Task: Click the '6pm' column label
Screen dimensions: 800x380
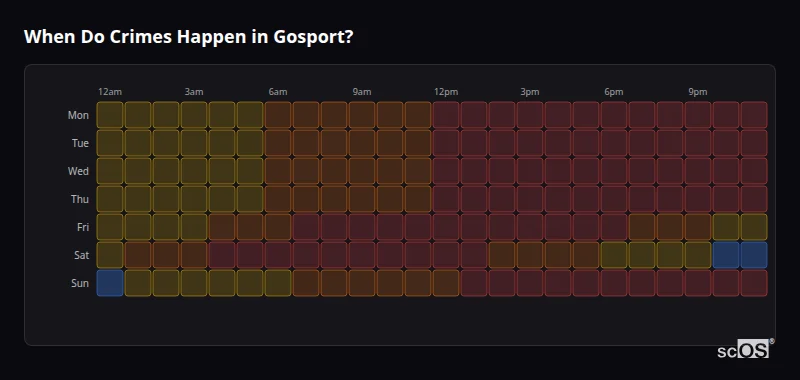Action: (614, 92)
